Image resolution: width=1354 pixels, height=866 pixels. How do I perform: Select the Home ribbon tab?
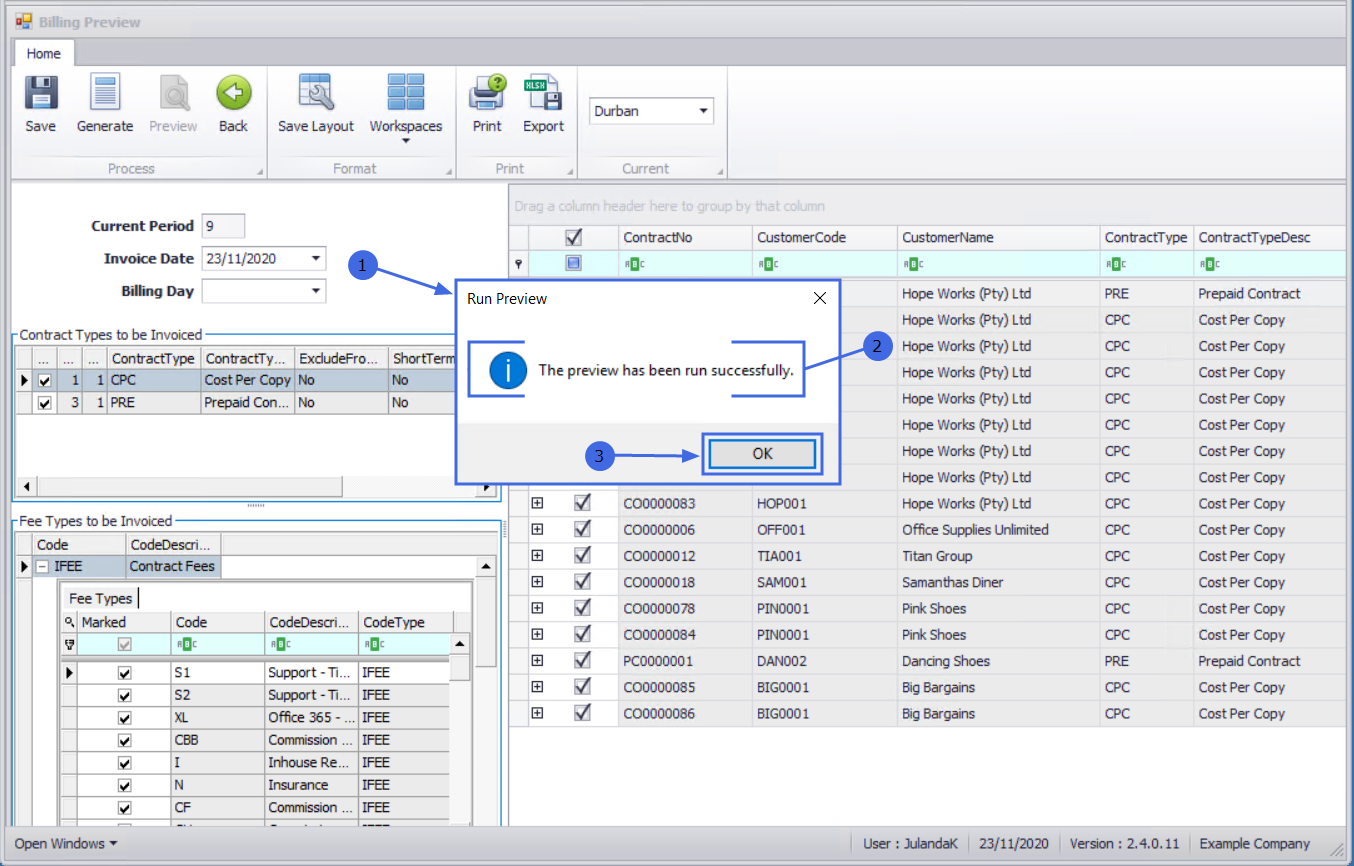click(x=43, y=54)
